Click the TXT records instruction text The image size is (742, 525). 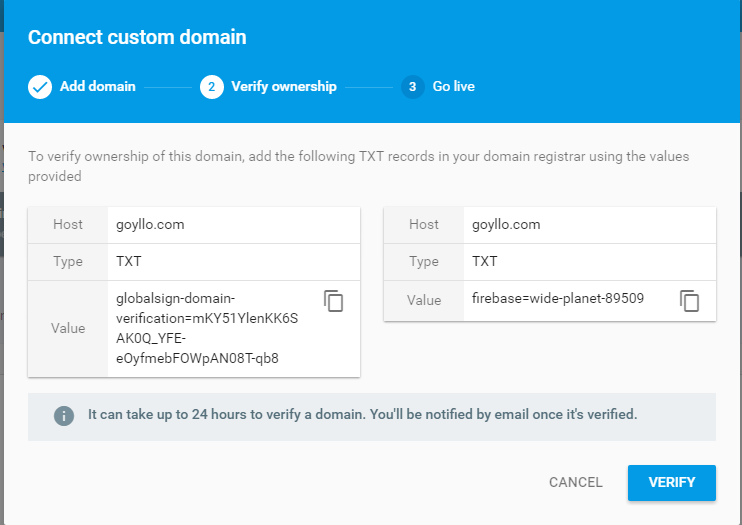pos(358,166)
